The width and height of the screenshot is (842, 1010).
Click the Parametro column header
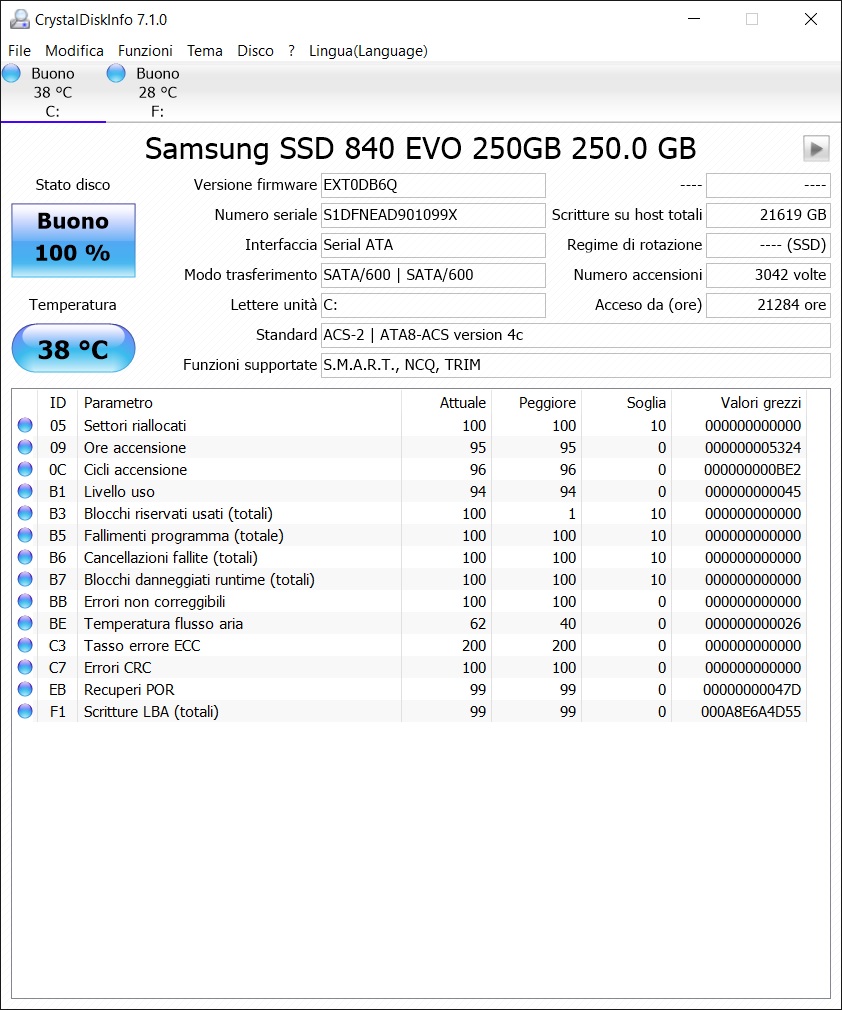239,403
